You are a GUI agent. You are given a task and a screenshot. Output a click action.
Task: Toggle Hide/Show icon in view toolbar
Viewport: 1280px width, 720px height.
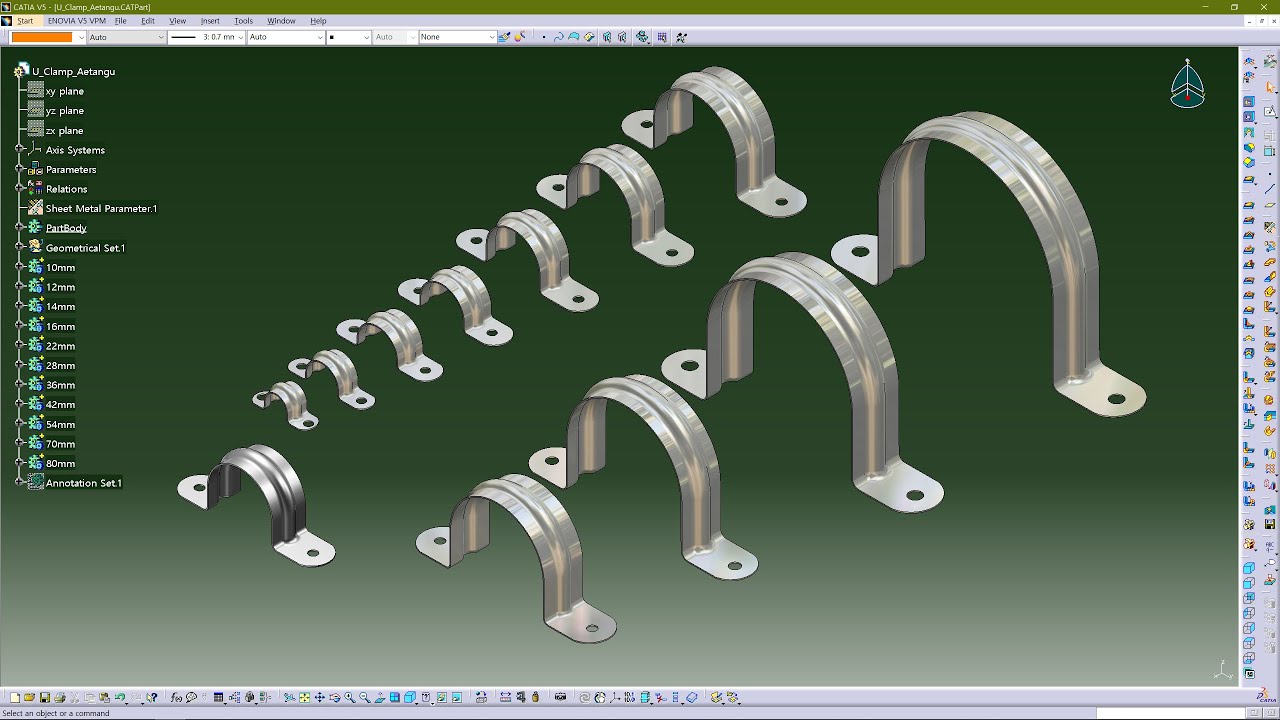[x=441, y=697]
